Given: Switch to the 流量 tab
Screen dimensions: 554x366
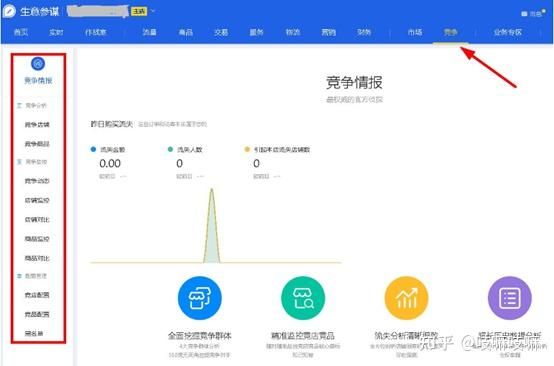Looking at the screenshot, I should [x=149, y=32].
